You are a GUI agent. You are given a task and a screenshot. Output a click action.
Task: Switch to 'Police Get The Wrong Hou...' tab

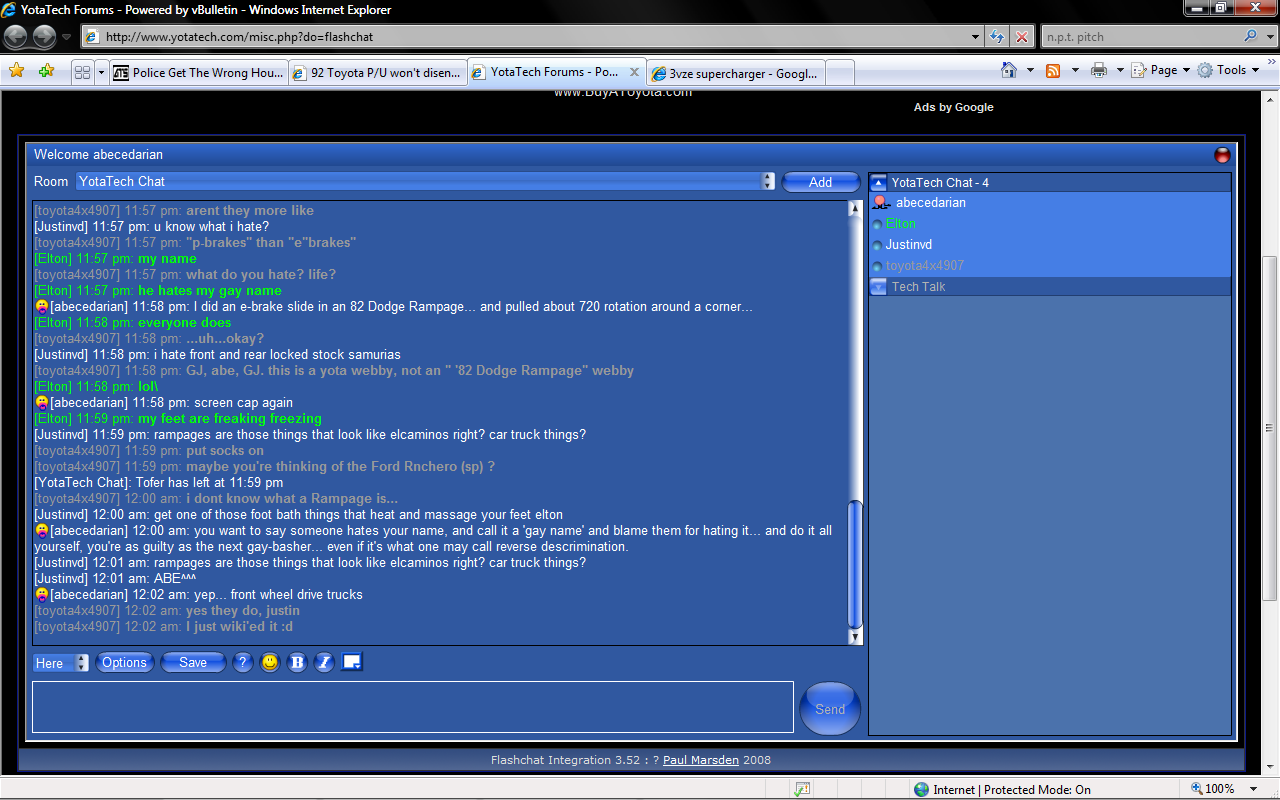[199, 73]
